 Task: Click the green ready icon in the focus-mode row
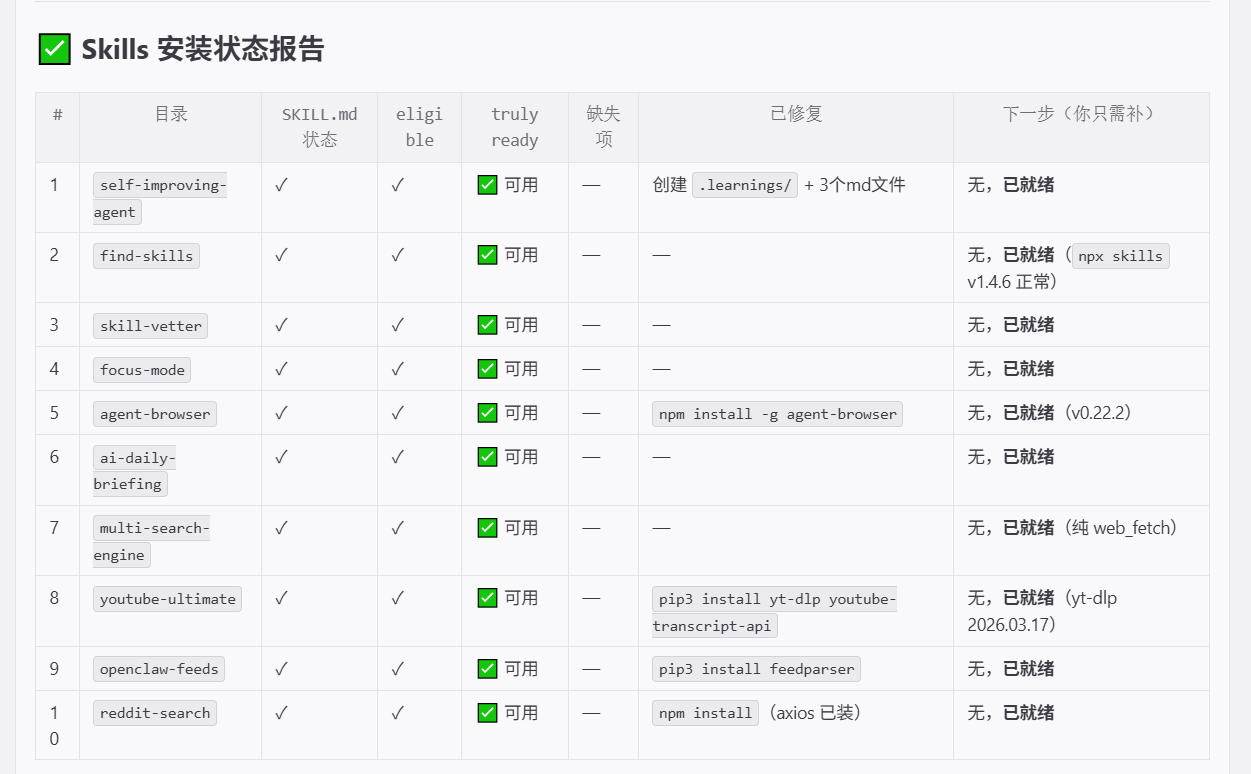(x=487, y=369)
